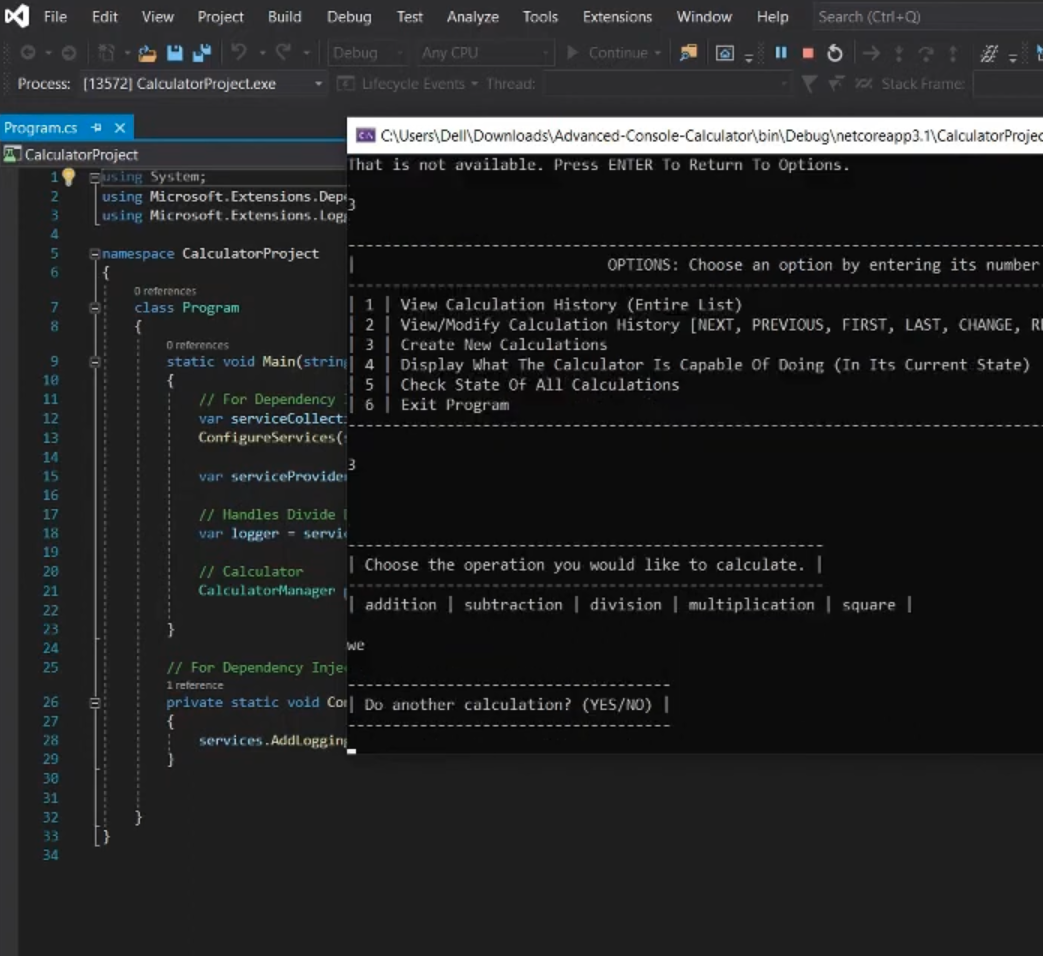Click the Save All icon
The width and height of the screenshot is (1043, 956).
coord(202,53)
